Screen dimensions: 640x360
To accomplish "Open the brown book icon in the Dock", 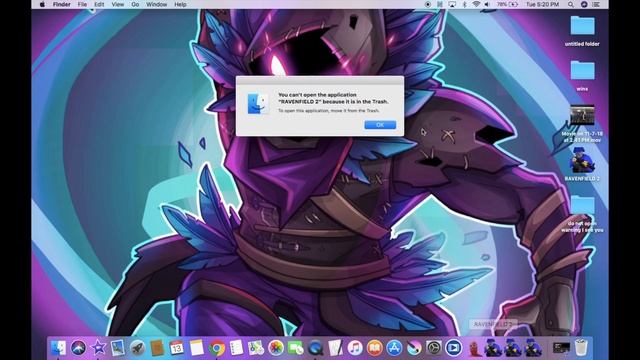I will (157, 348).
